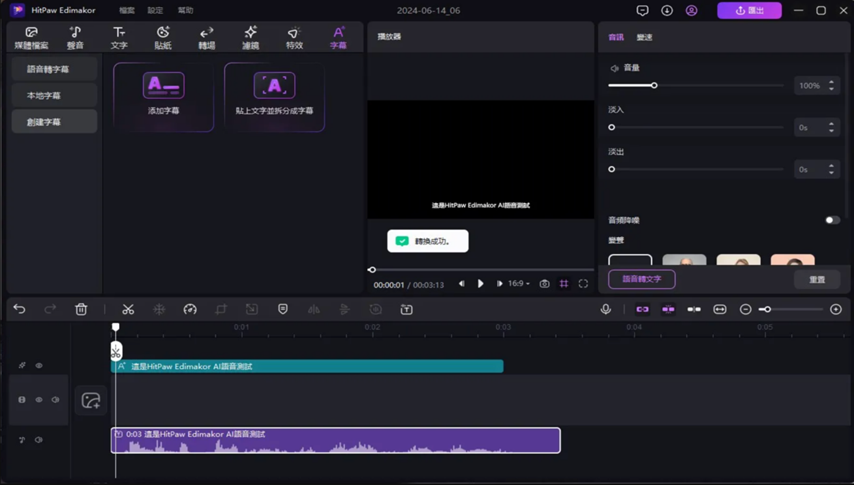The width and height of the screenshot is (854, 485).
Task: Click the microphone voiceover icon
Action: (x=605, y=310)
